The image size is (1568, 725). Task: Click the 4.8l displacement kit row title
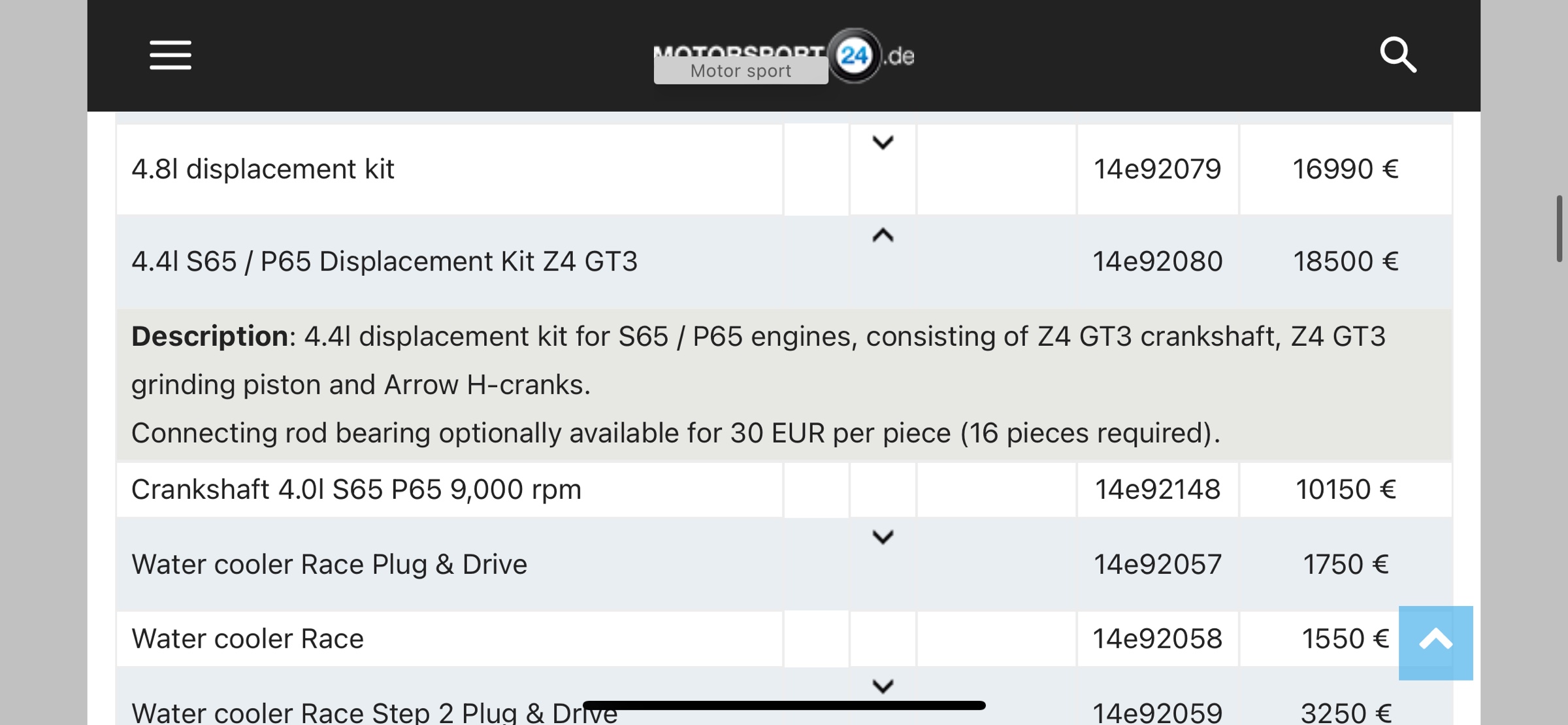click(x=263, y=169)
